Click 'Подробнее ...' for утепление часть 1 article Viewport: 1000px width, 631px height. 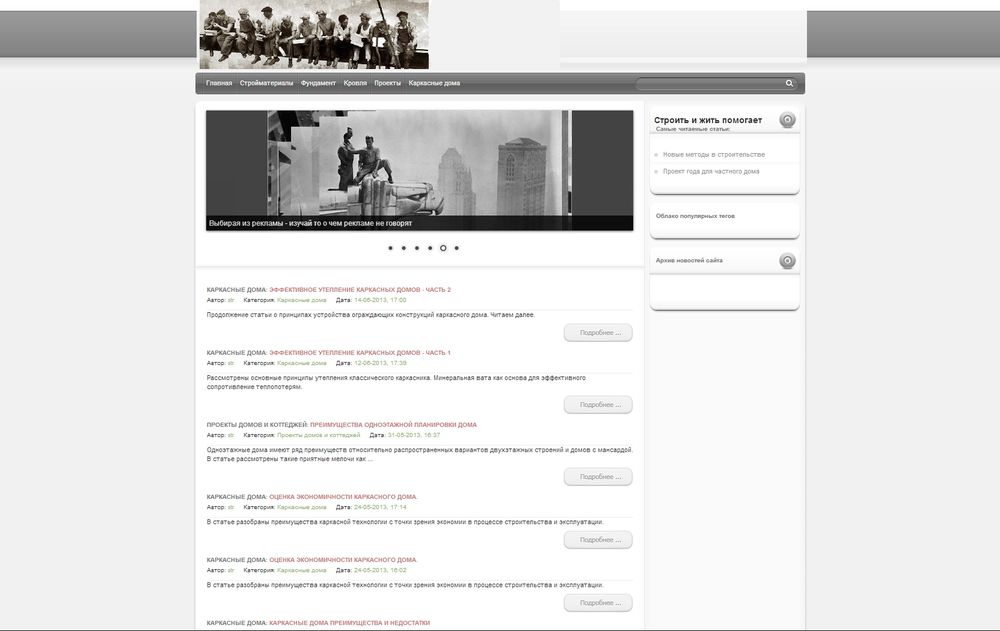tap(598, 405)
